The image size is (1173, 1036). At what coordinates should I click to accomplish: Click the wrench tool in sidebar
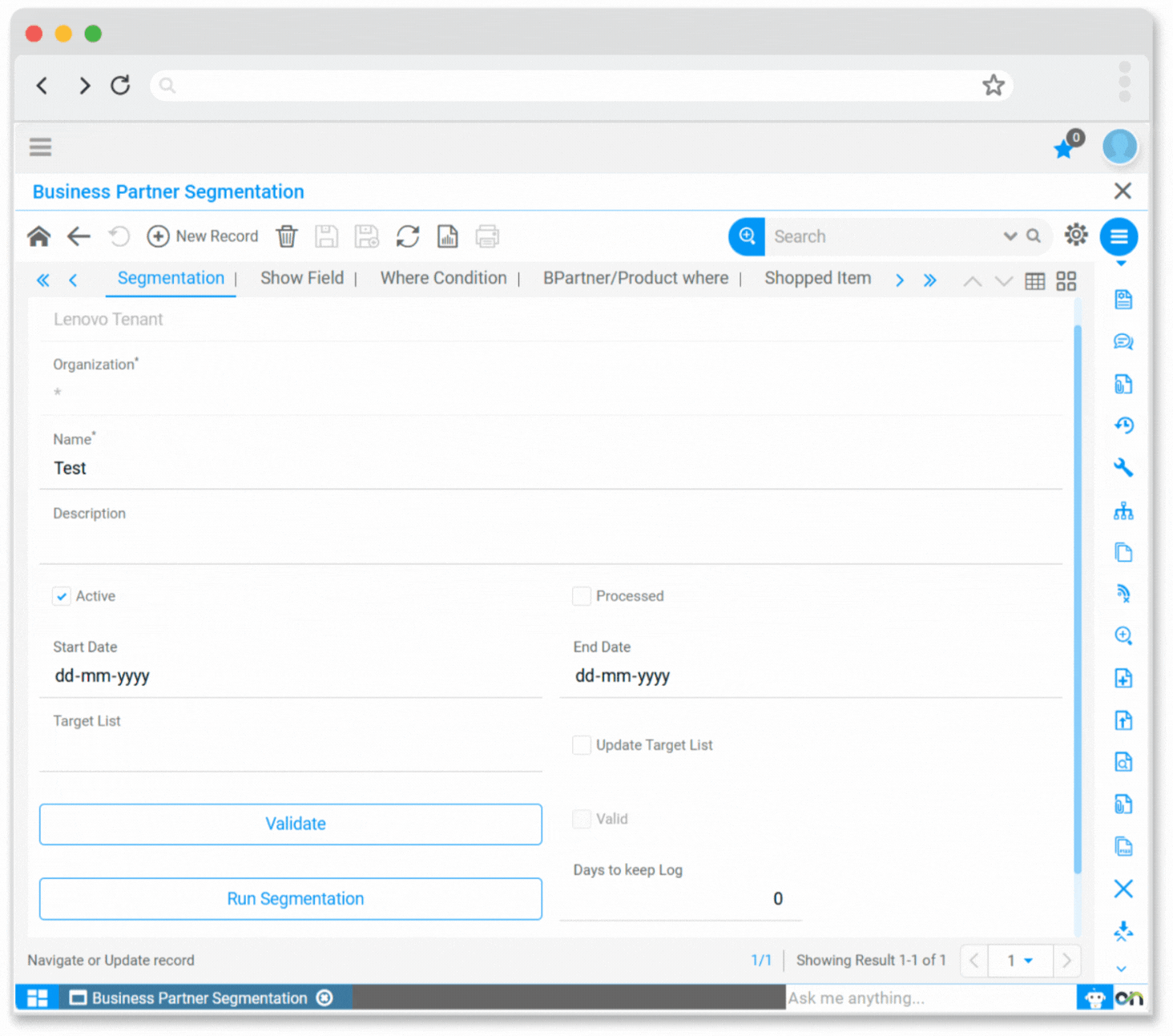(1123, 468)
